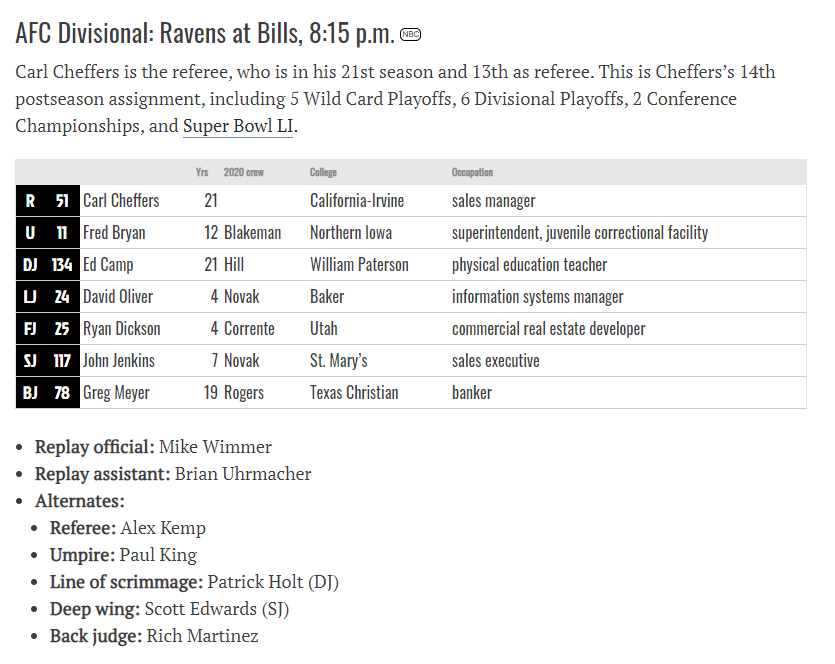Screen dimensions: 835x664
Task: Select the SJ 117 position badge
Action: [47, 360]
